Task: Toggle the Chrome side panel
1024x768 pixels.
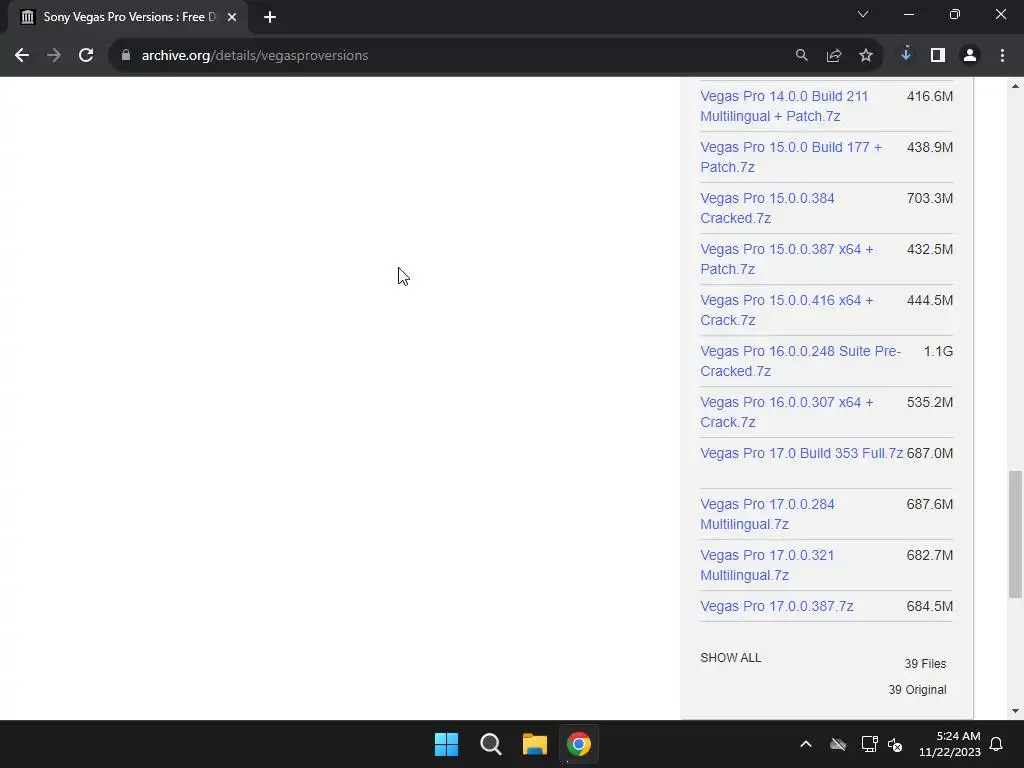Action: coord(938,56)
